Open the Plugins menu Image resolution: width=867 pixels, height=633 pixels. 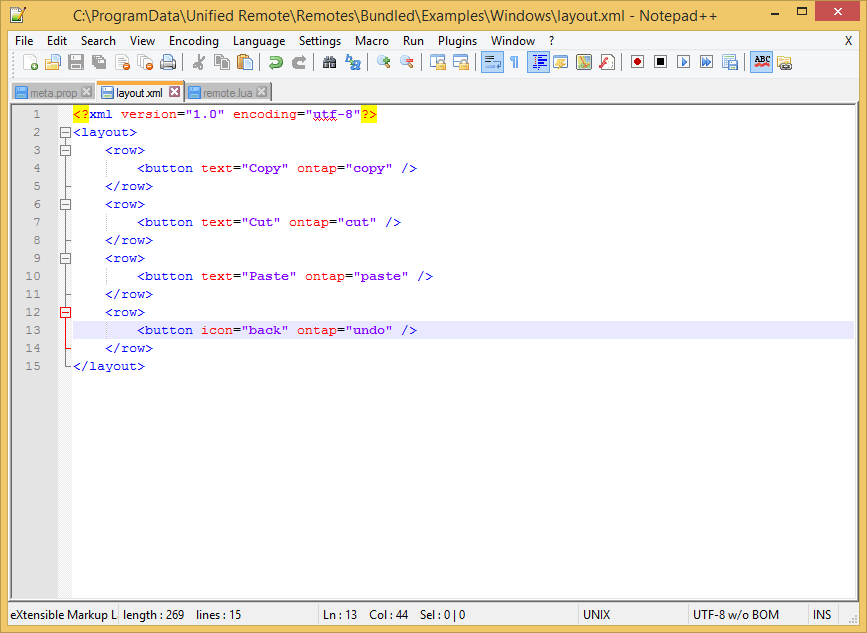point(457,41)
